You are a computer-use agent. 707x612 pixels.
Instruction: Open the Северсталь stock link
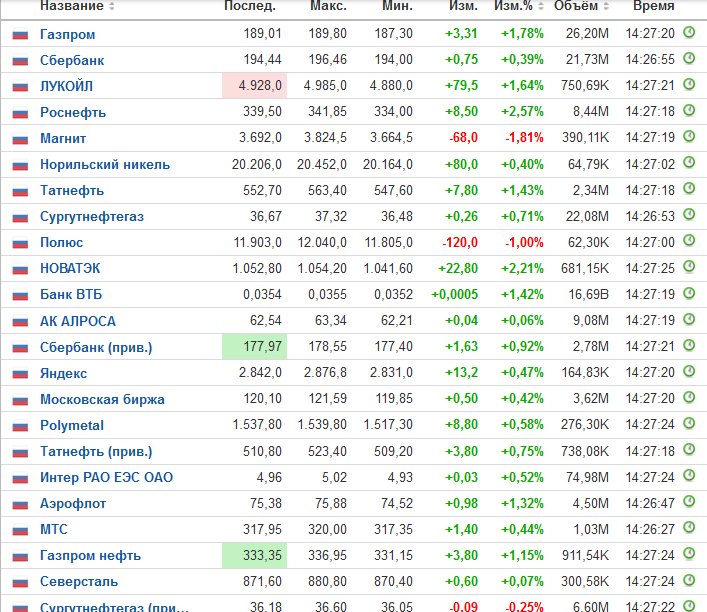(79, 582)
